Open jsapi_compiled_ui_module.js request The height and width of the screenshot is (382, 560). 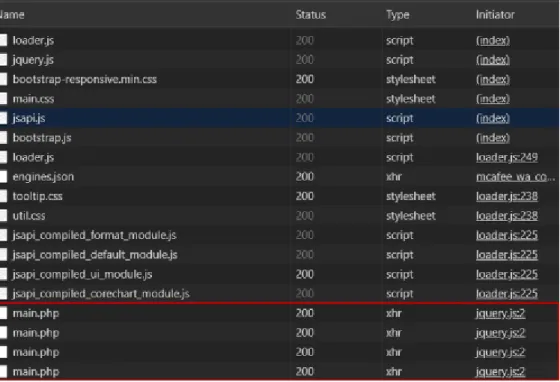tap(82, 275)
